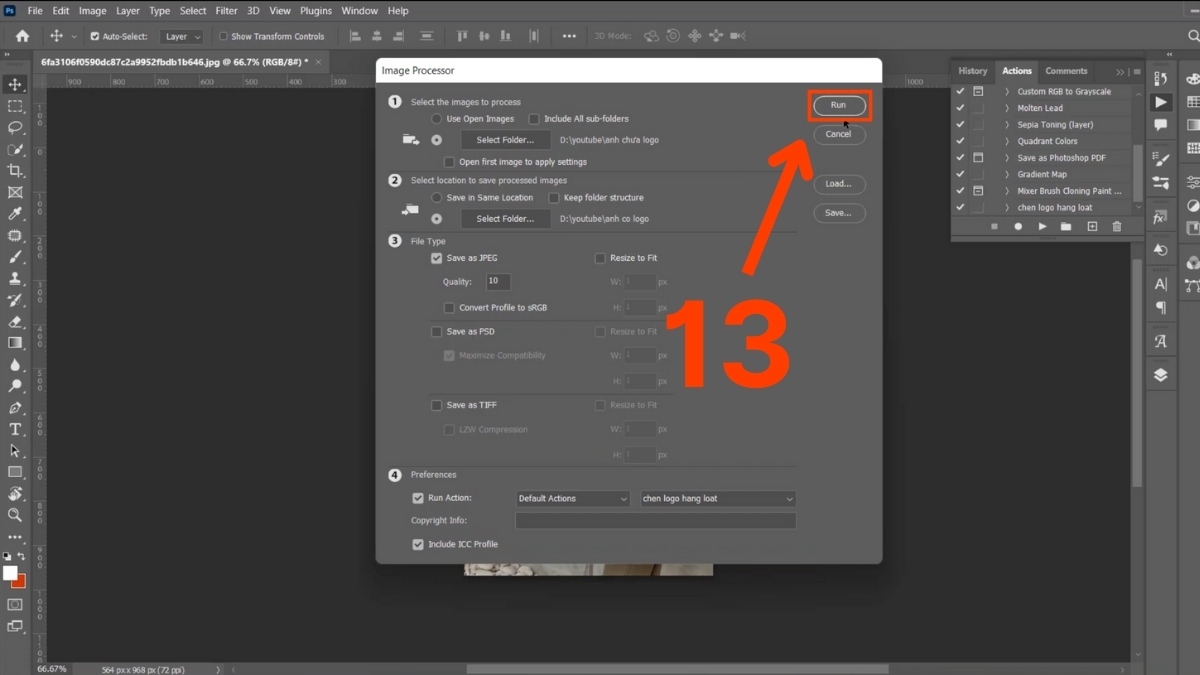Open the chen logo hang loat action dropdown
The image size is (1200, 675).
tap(718, 498)
